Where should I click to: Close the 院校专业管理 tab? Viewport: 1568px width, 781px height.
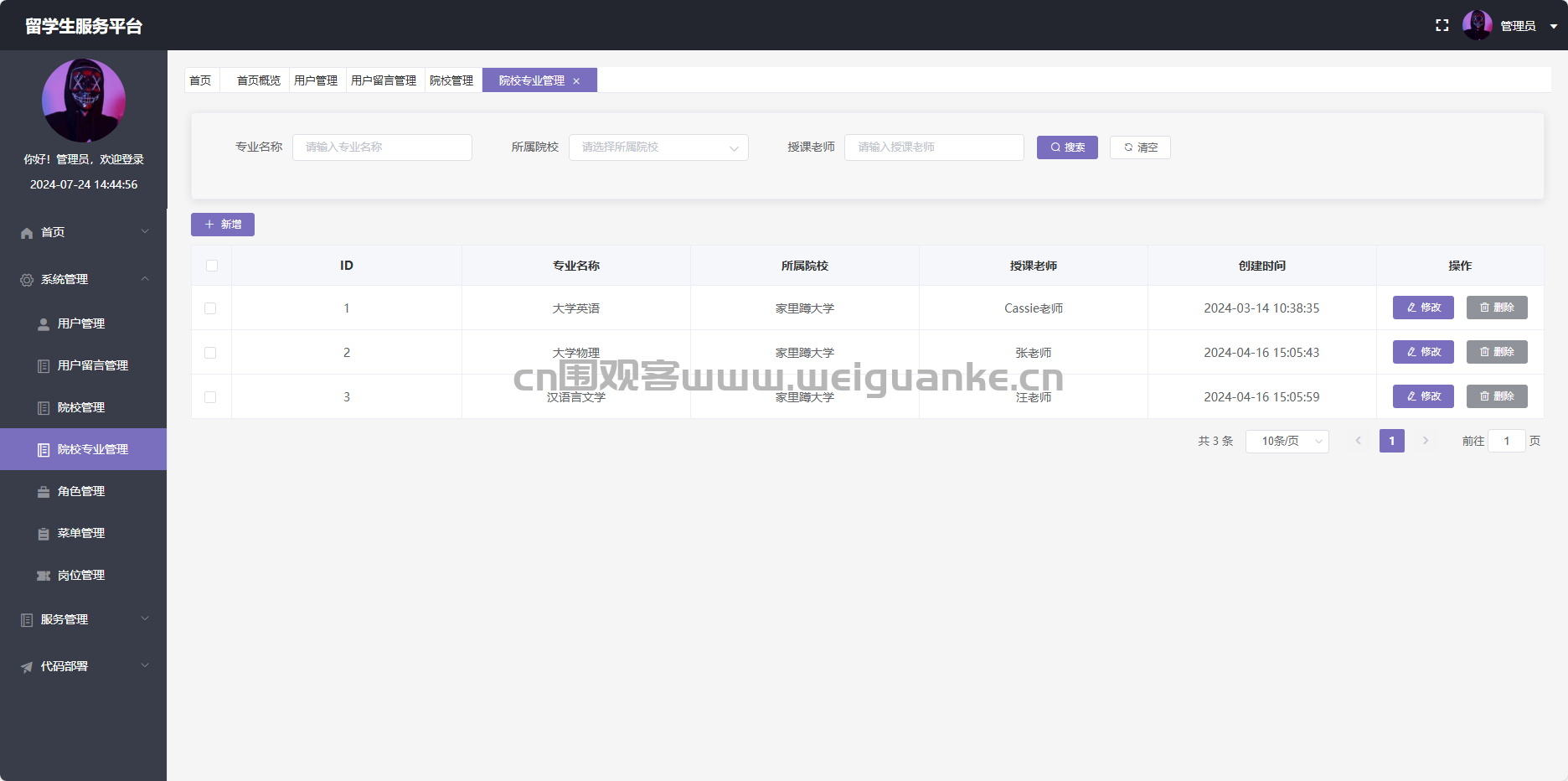(x=576, y=81)
